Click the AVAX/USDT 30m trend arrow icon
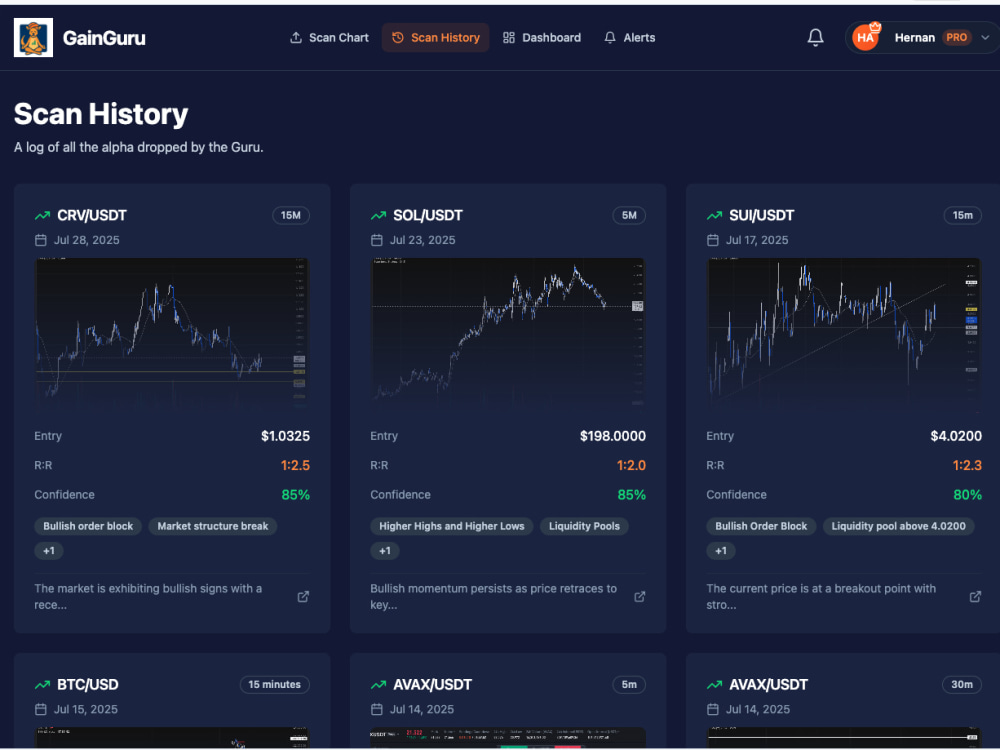Screen dimensions: 1000x750 (714, 684)
